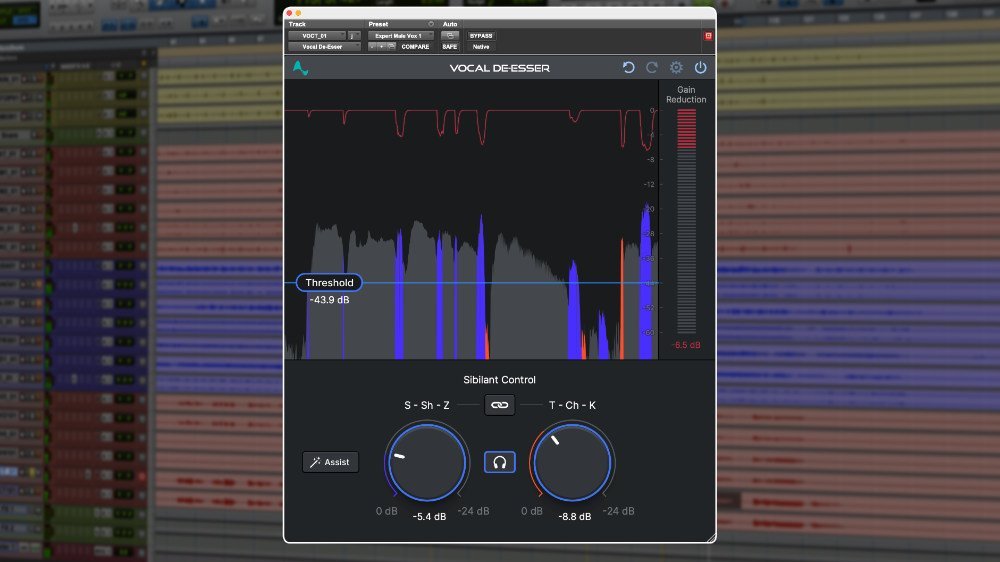The width and height of the screenshot is (1000, 562).
Task: Open the insert position 'j' dropdown
Action: pyautogui.click(x=353, y=36)
